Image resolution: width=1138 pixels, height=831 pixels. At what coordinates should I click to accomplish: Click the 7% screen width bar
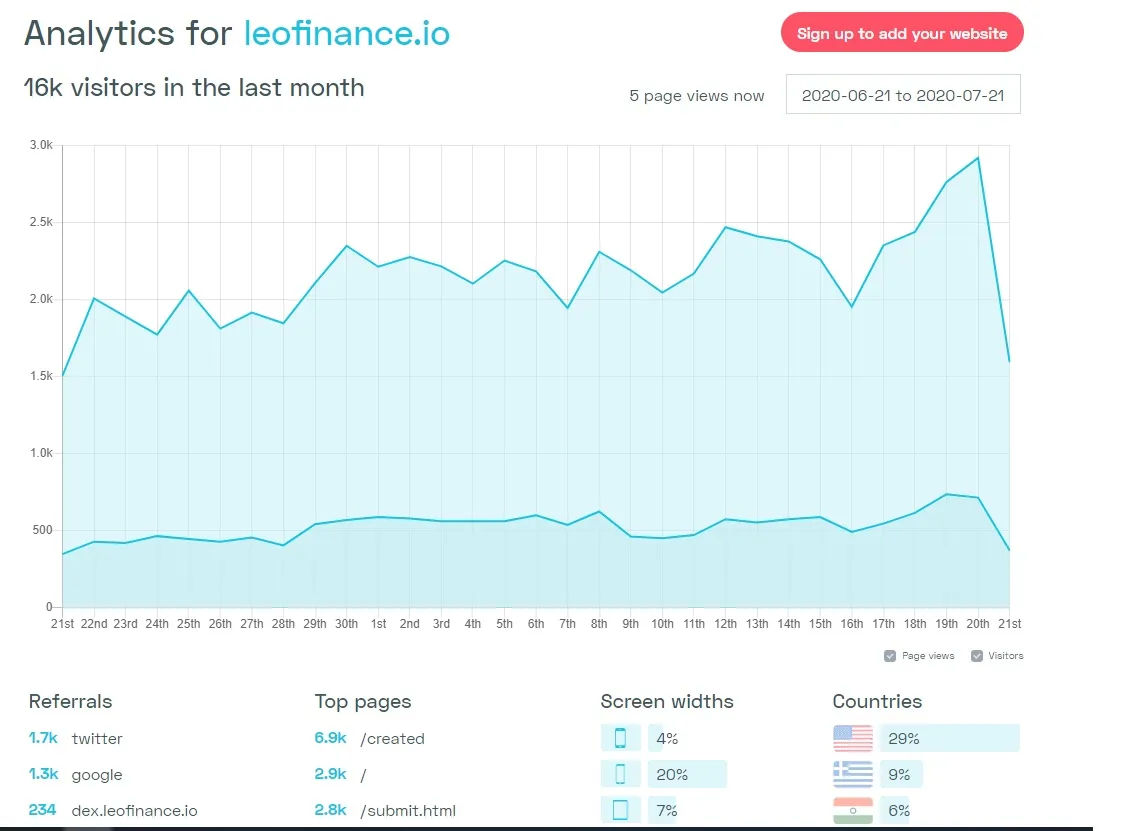click(x=662, y=810)
